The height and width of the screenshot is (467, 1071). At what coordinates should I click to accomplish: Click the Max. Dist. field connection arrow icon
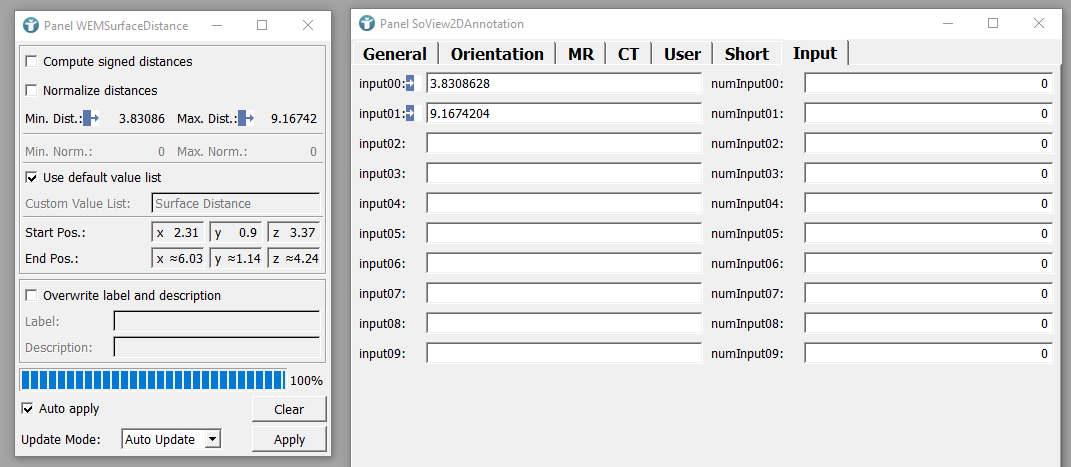[x=246, y=119]
